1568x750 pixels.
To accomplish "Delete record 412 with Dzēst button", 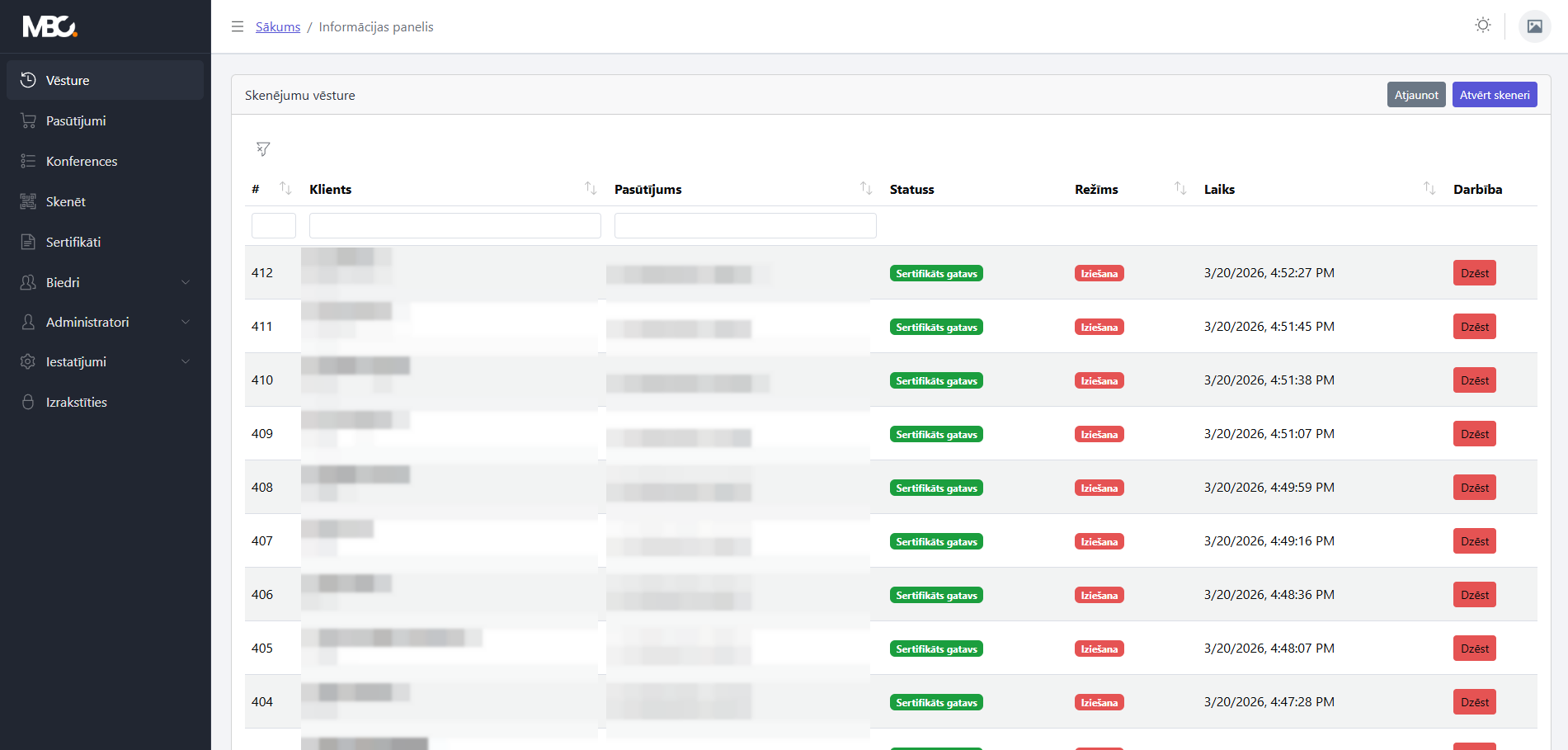I will coord(1475,273).
